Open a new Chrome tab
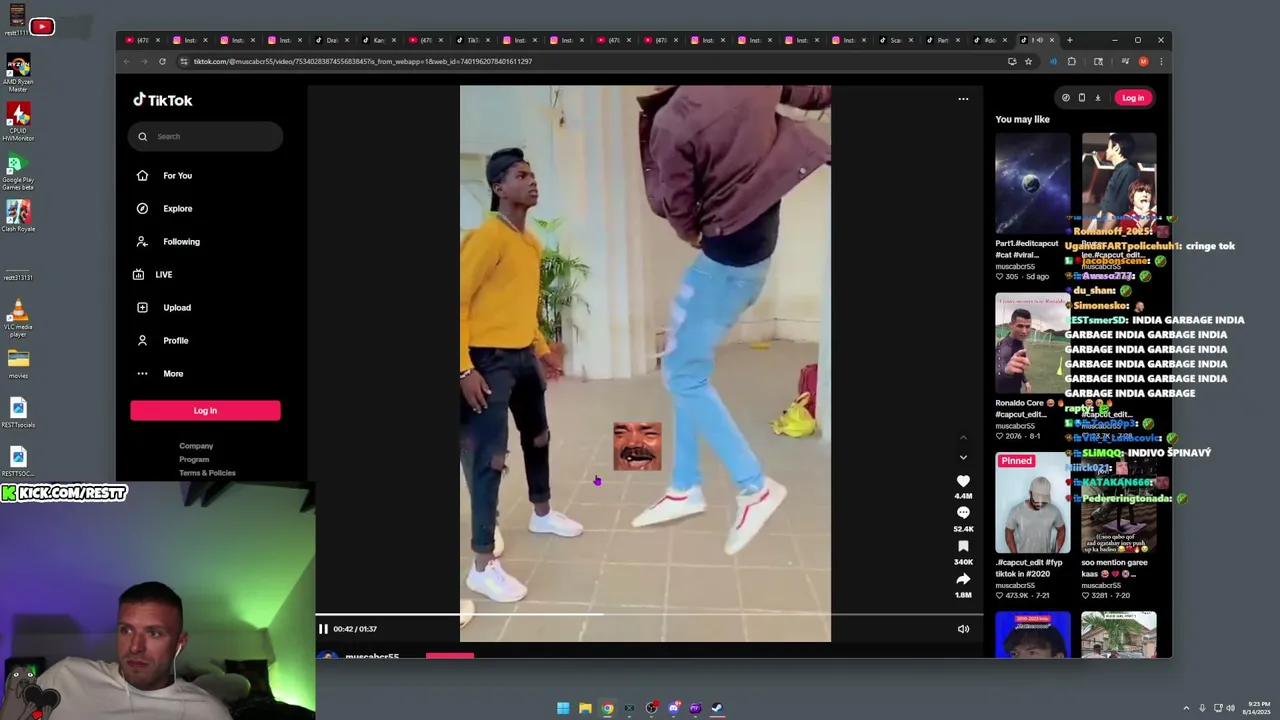Viewport: 1280px width, 720px height. point(1069,40)
